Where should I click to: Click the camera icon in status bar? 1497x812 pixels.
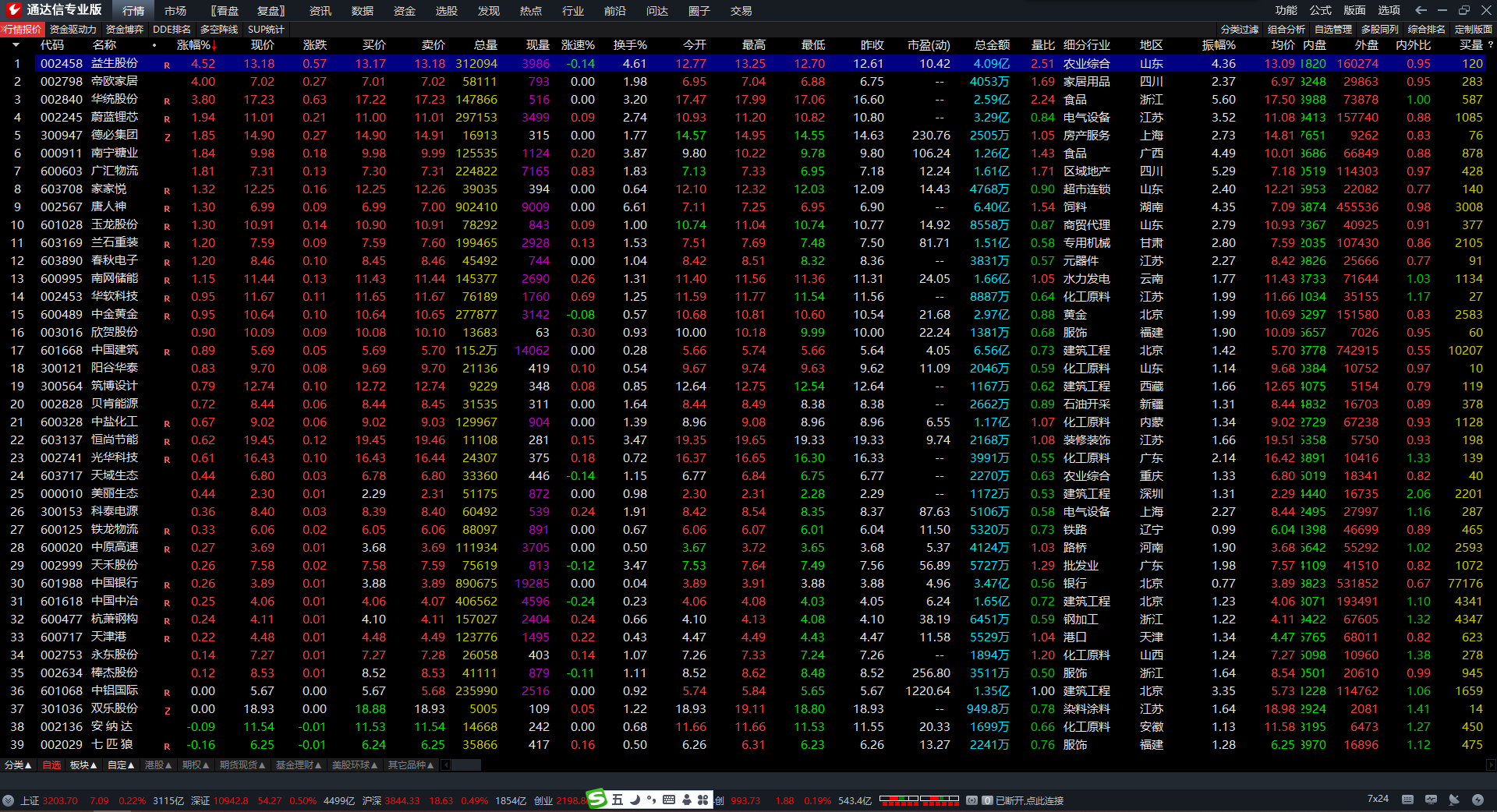pos(971,800)
